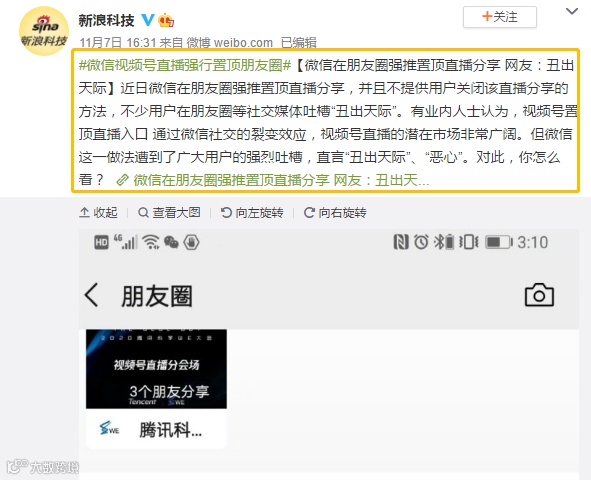Click the 腾讯科… channel name
The width and height of the screenshot is (591, 480).
pos(170,430)
